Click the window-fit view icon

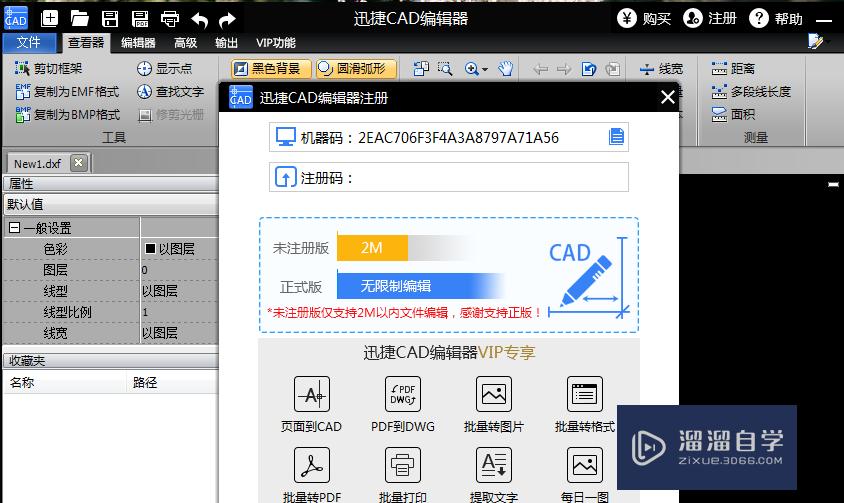click(x=421, y=68)
